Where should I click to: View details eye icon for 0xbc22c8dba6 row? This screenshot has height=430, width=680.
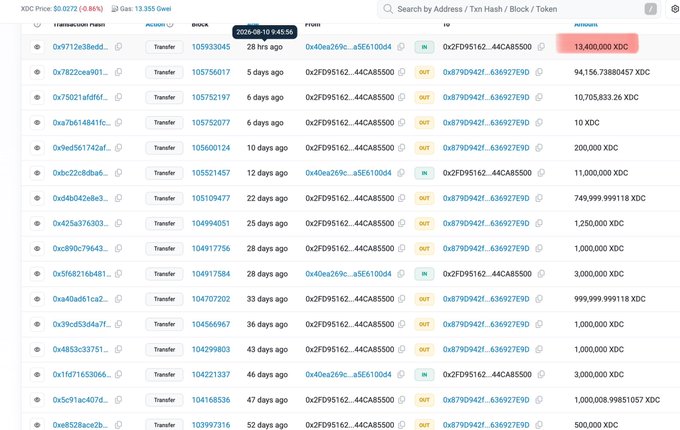coord(37,173)
